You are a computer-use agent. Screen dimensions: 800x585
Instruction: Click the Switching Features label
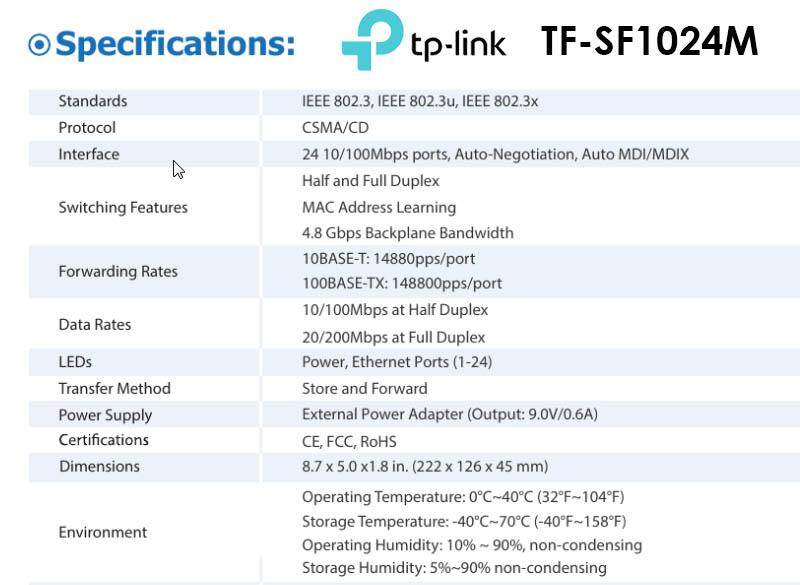[123, 207]
